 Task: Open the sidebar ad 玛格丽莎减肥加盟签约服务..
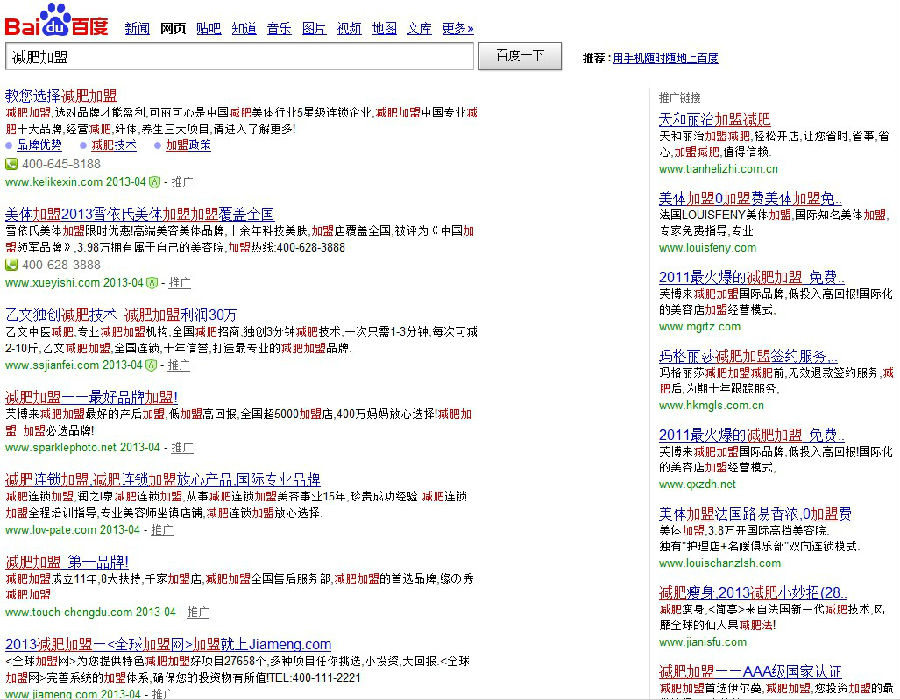tap(748, 356)
